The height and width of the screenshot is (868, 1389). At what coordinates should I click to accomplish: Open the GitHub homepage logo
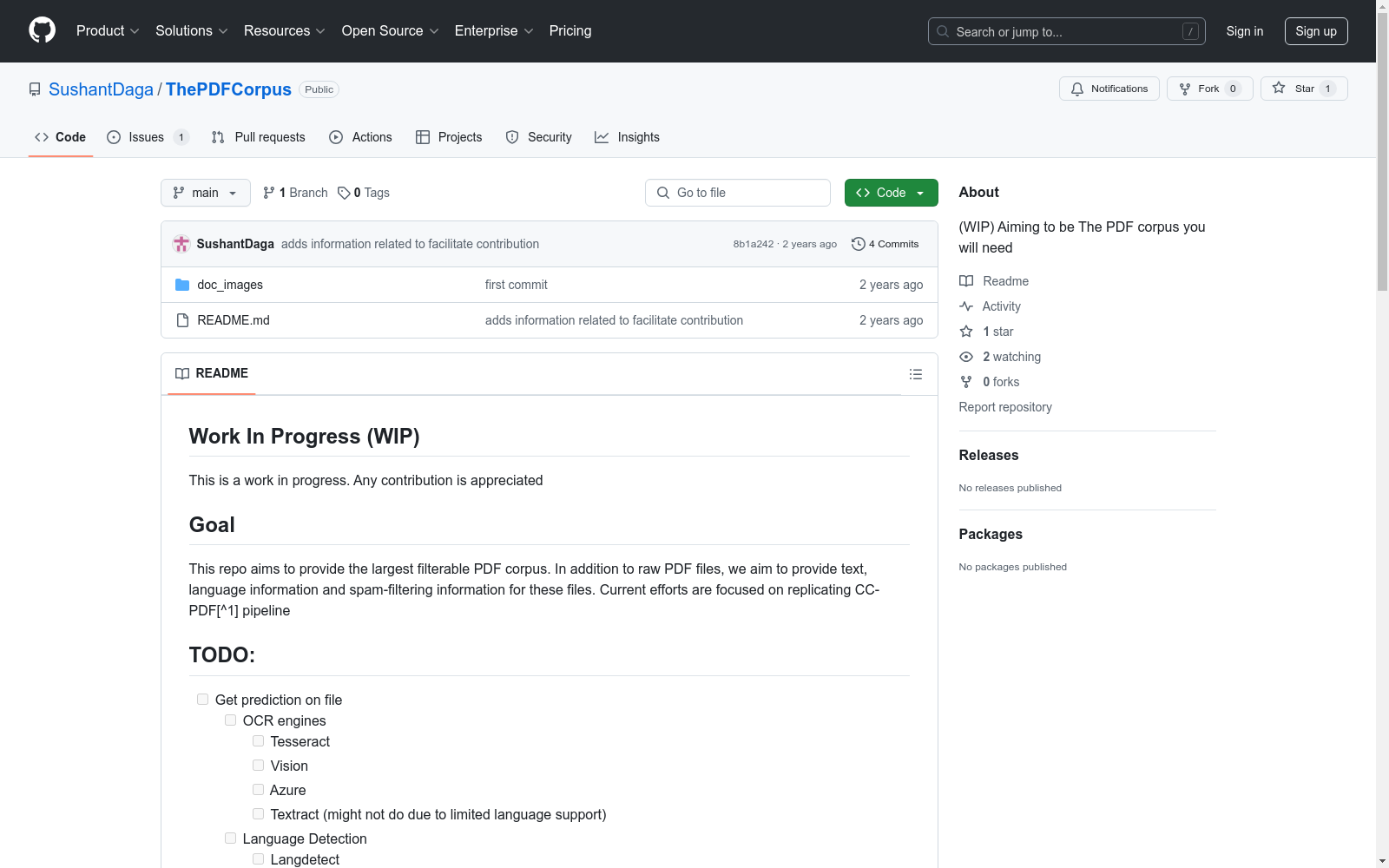(x=42, y=30)
